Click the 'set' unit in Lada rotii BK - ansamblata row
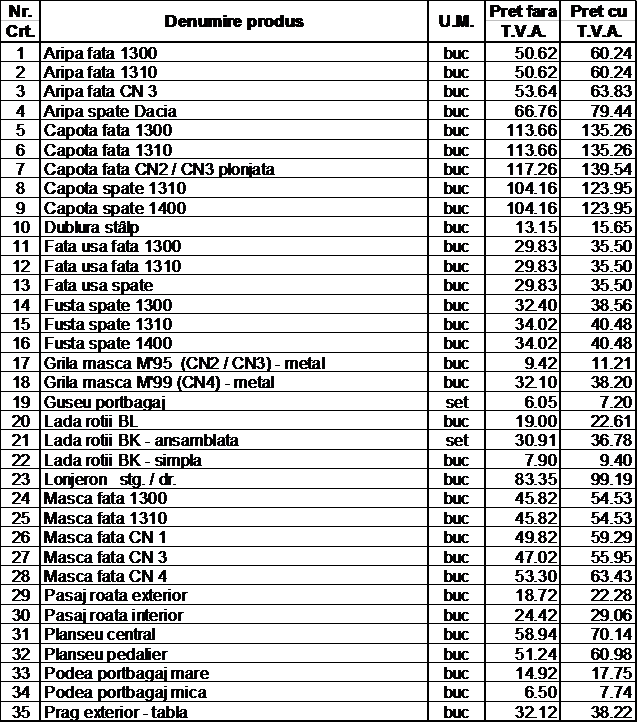637x722 pixels. click(456, 441)
